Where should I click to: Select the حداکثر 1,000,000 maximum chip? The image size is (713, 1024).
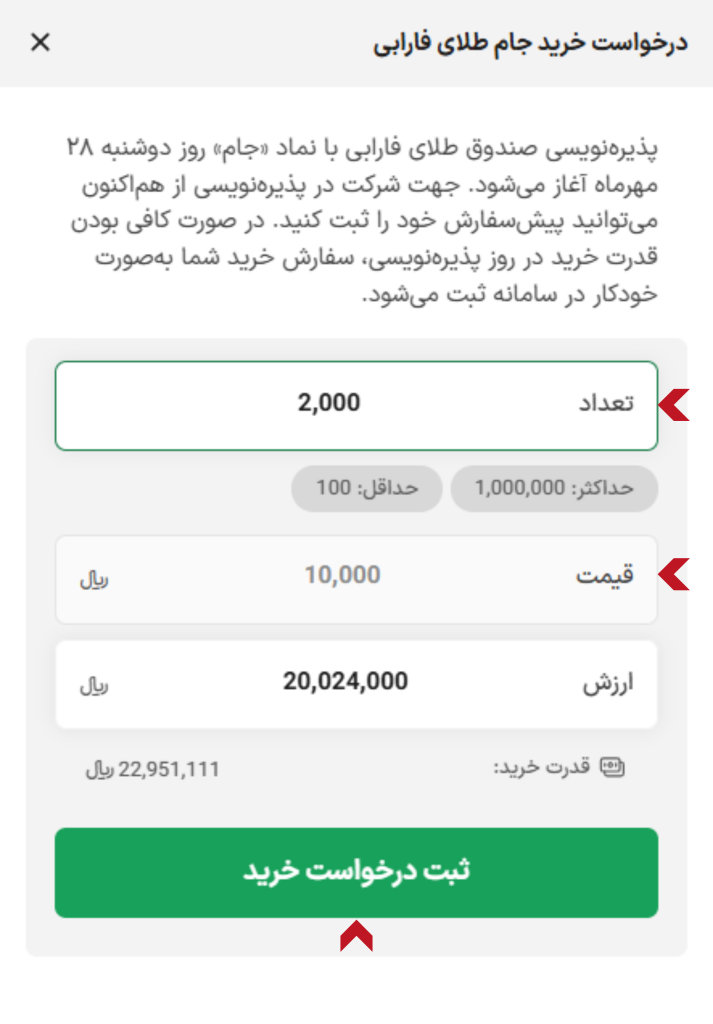coord(554,489)
